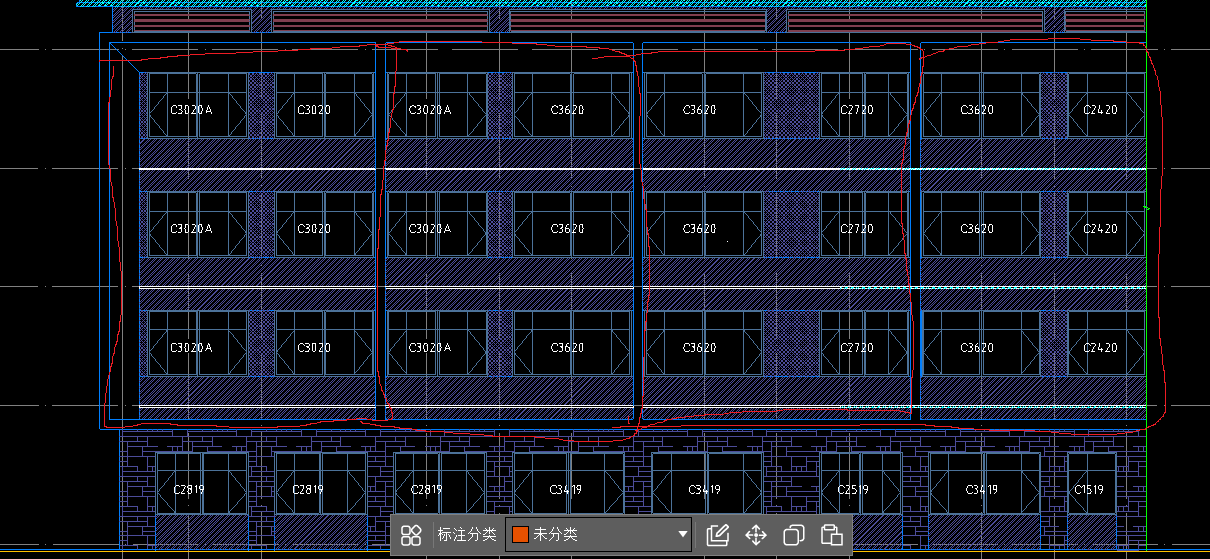Image resolution: width=1210 pixels, height=559 pixels.
Task: Click the edit annotation pencil icon
Action: (717, 535)
